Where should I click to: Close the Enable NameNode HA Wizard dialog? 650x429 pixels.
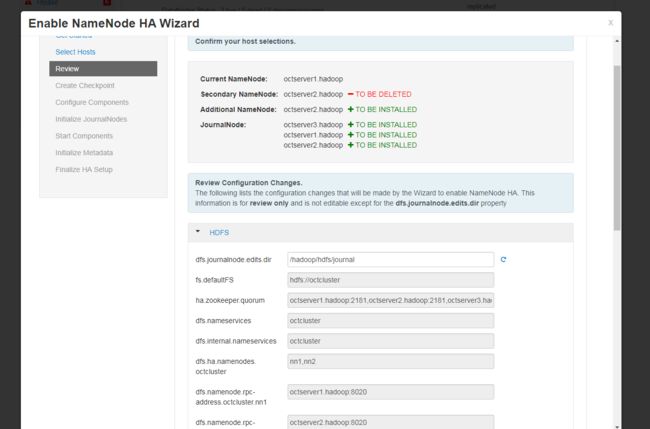tap(610, 23)
